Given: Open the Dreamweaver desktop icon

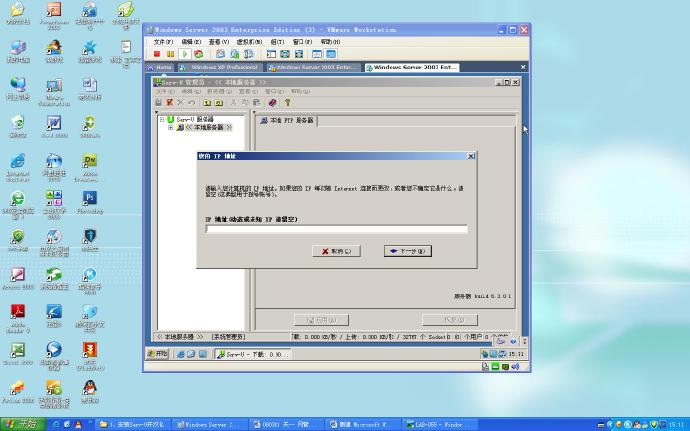Looking at the screenshot, I should (x=90, y=167).
